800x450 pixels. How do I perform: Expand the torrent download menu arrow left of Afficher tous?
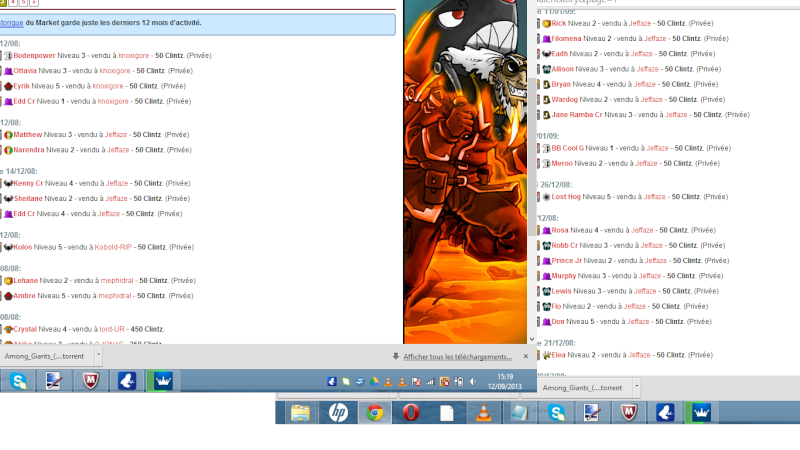(98, 354)
